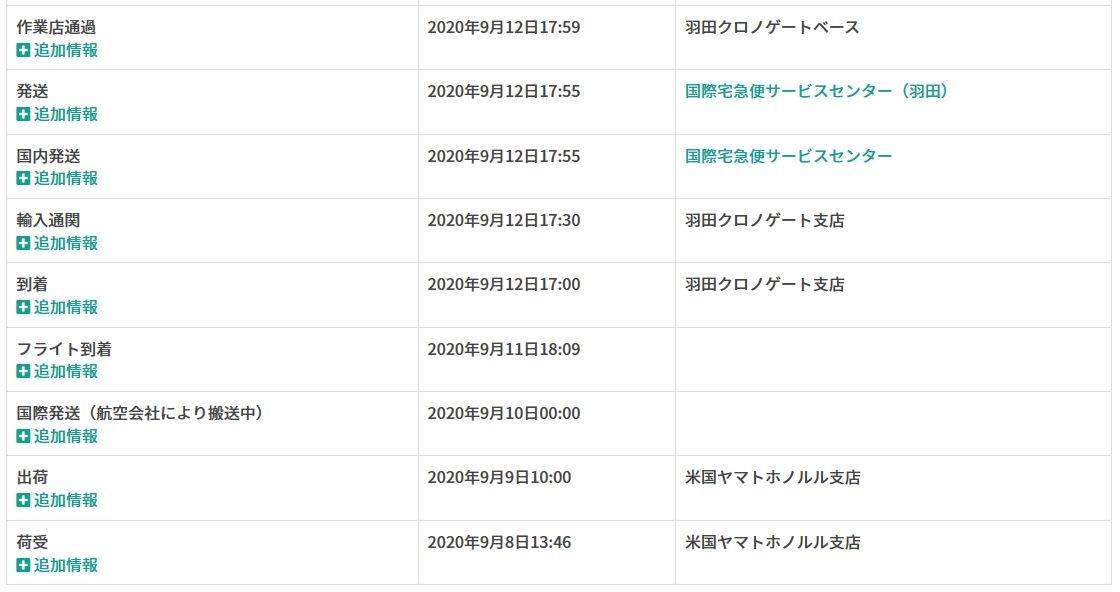Viewport: 1120px width, 592px height.
Task: Click the 2020年9月11日18:09 timestamp cell
Action: coord(503,349)
